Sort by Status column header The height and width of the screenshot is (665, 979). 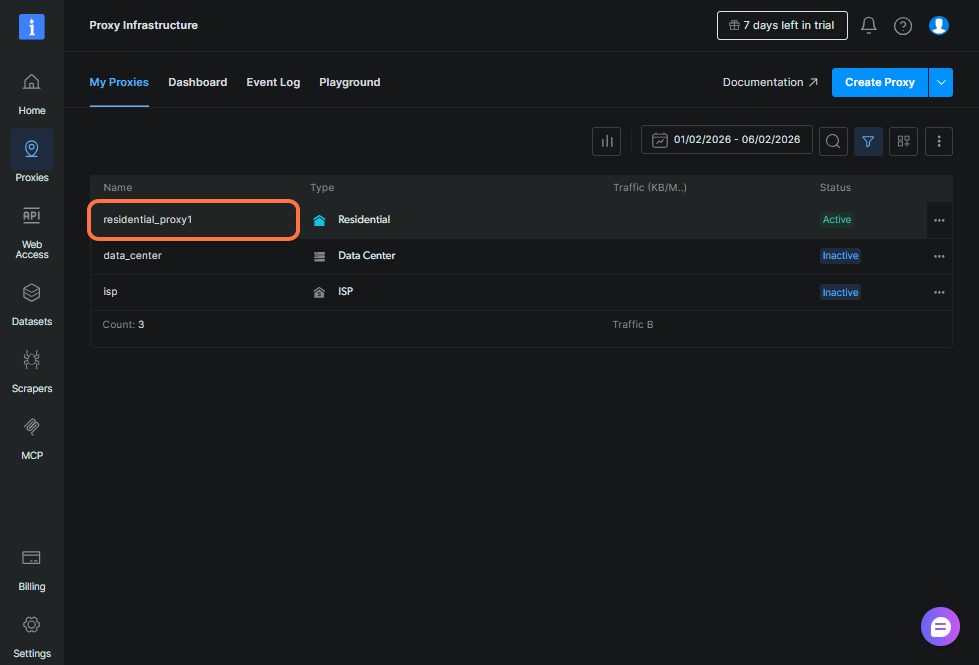point(835,187)
